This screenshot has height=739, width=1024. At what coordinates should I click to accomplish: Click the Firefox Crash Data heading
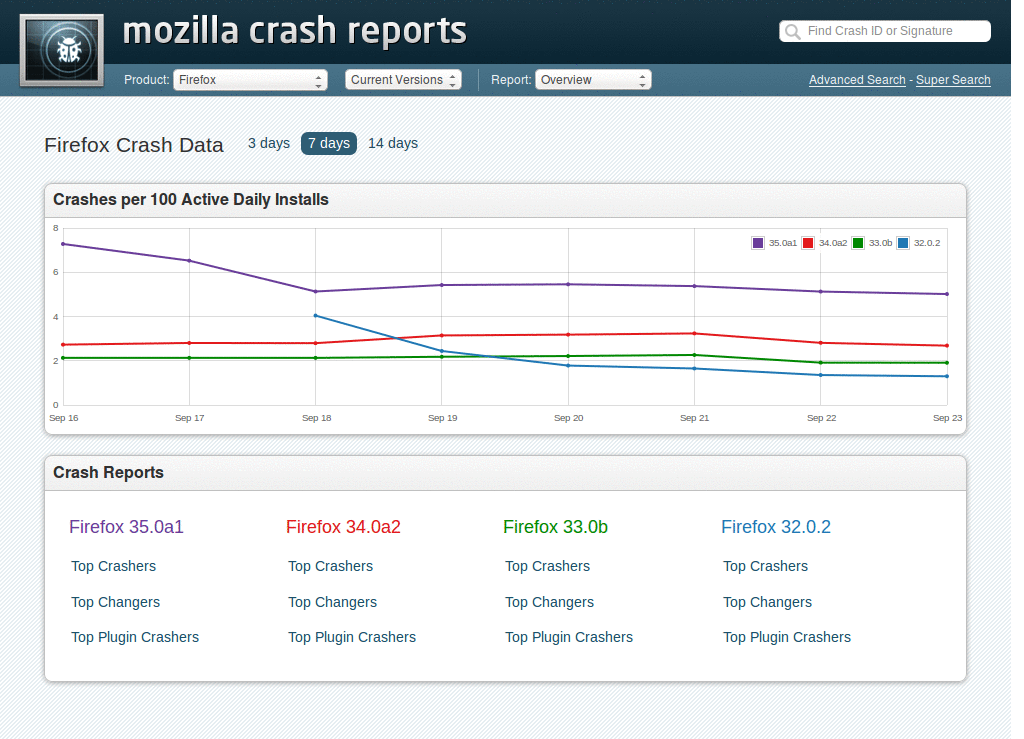tap(134, 145)
